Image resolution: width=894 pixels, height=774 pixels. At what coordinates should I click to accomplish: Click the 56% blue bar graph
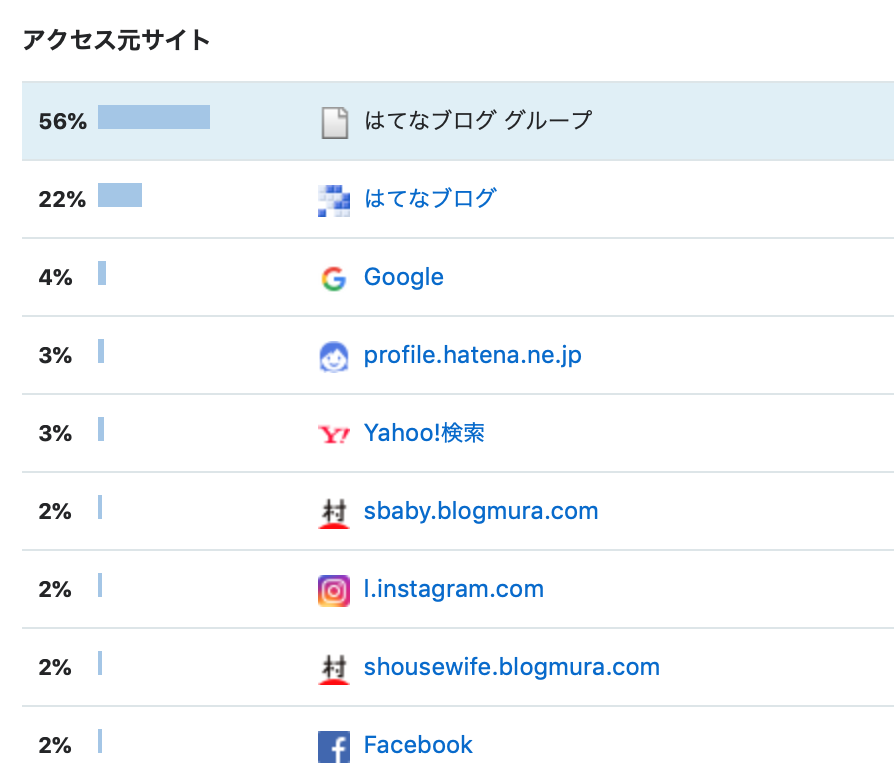154,117
